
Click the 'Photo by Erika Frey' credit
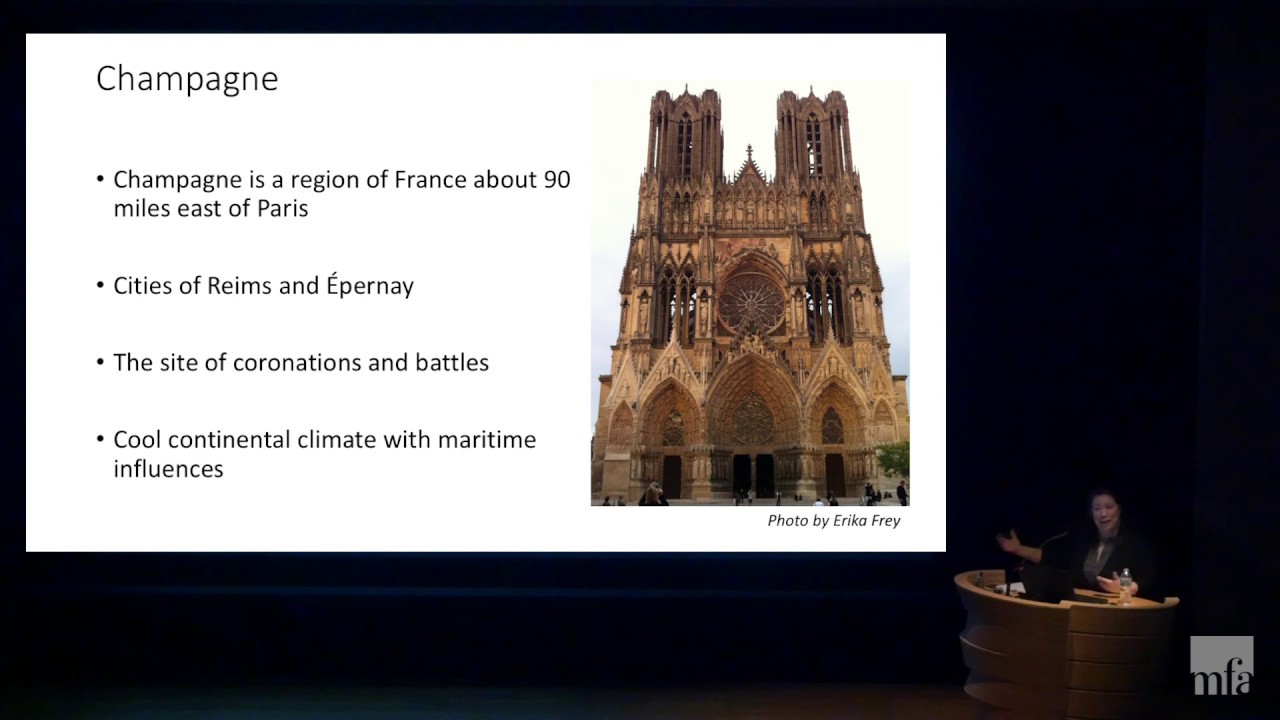(x=833, y=520)
